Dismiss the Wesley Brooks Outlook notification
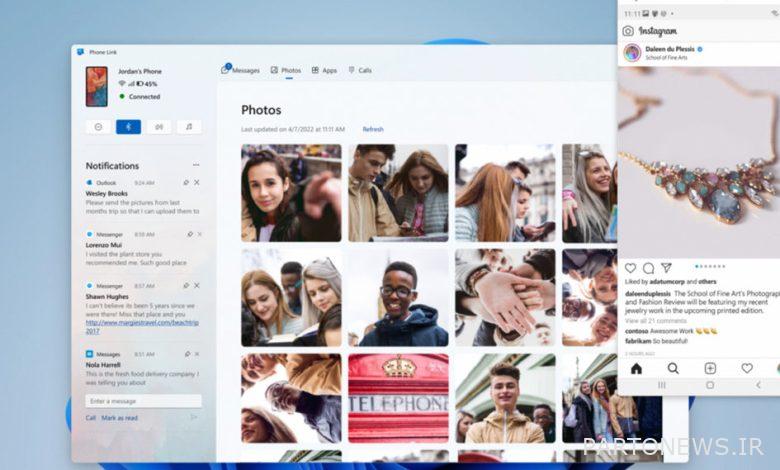Viewport: 780px width, 470px height. pyautogui.click(x=197, y=183)
